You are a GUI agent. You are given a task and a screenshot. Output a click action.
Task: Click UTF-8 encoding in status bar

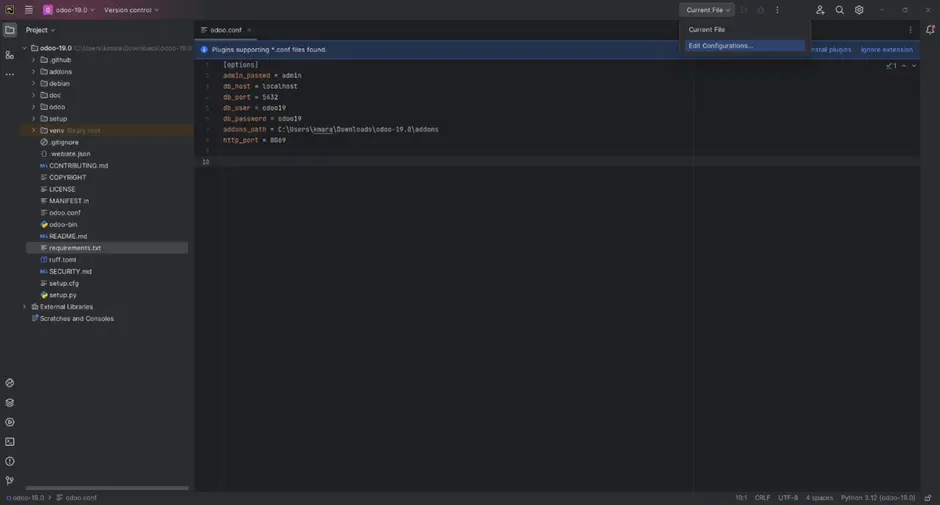788,498
